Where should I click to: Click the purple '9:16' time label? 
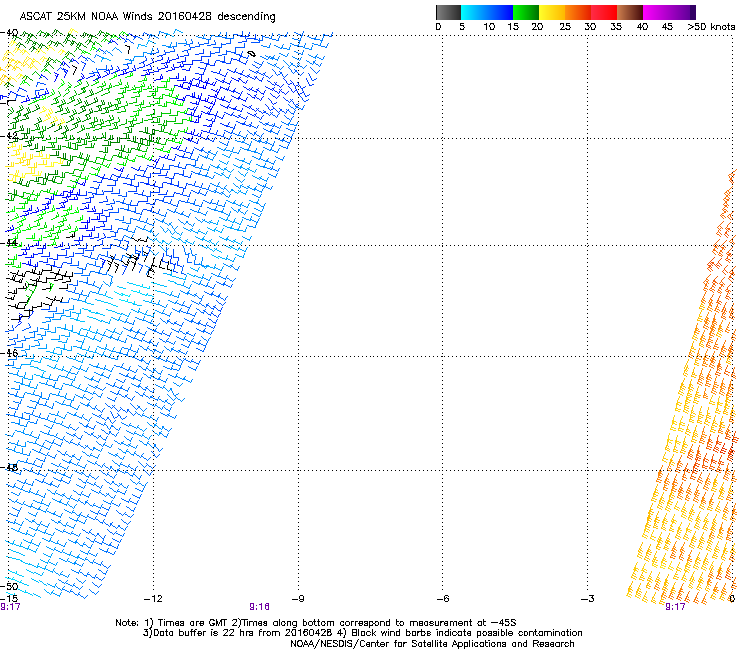click(259, 607)
